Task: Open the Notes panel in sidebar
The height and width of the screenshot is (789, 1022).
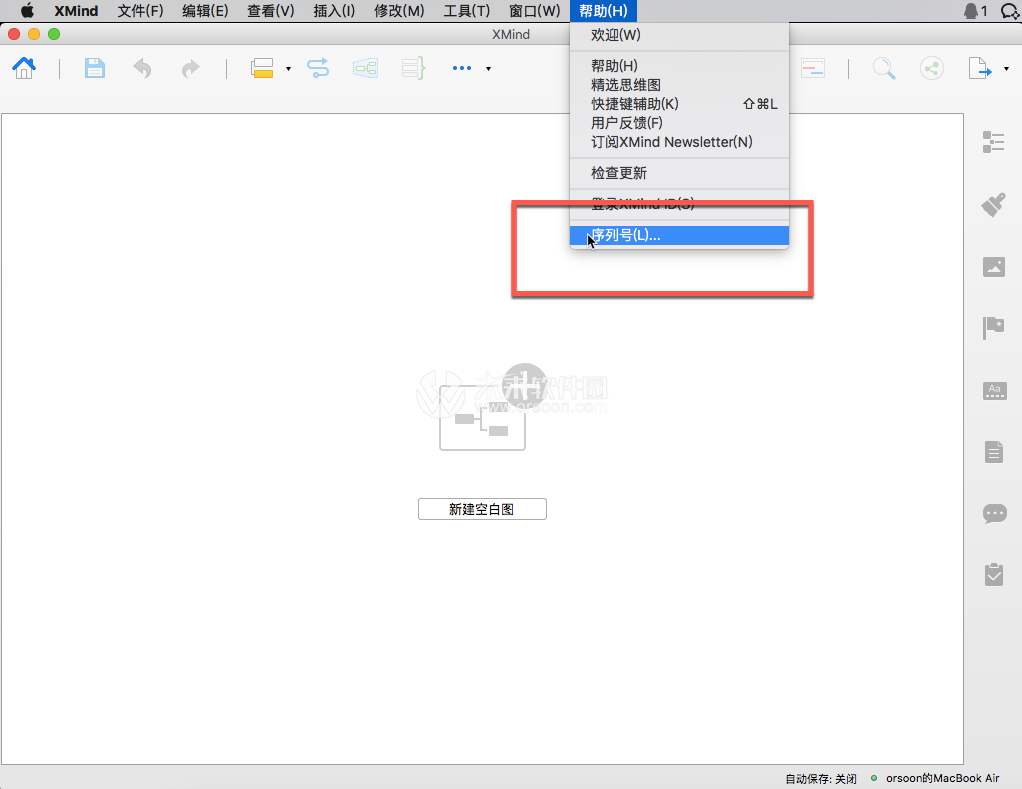Action: 994,452
